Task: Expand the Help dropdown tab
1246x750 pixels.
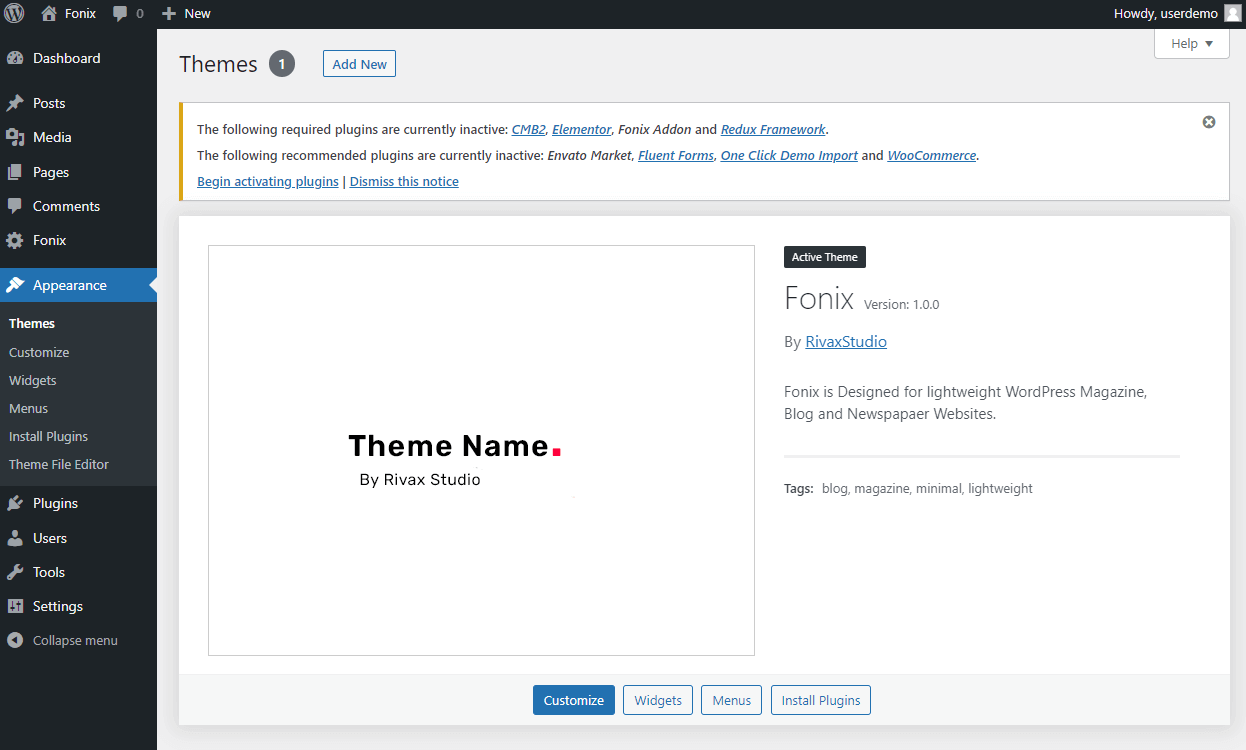Action: (x=1191, y=44)
